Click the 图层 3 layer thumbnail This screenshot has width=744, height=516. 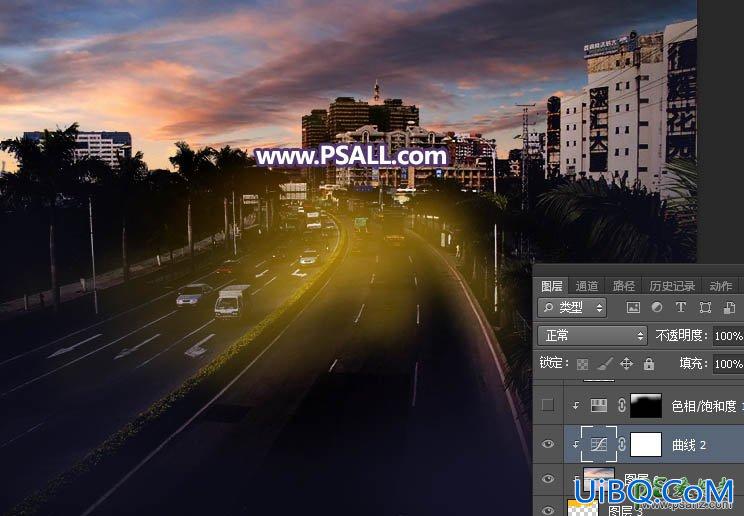click(x=583, y=508)
